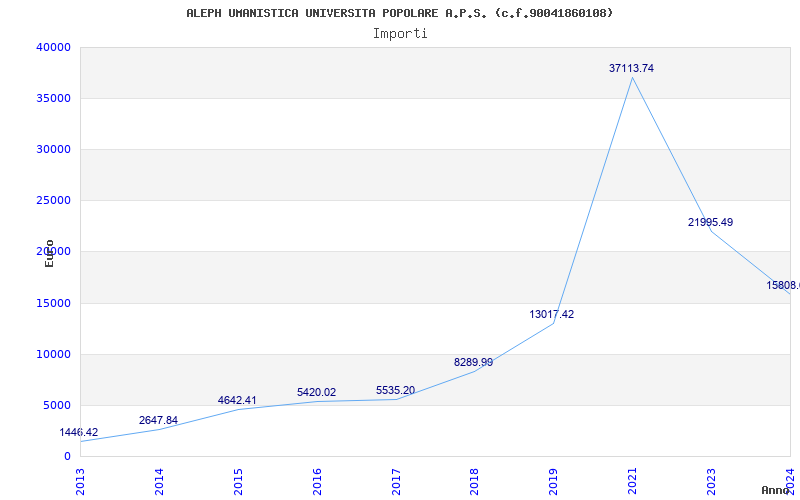The width and height of the screenshot is (800, 500).
Task: Click the 1446.42 data label
Action: [79, 433]
